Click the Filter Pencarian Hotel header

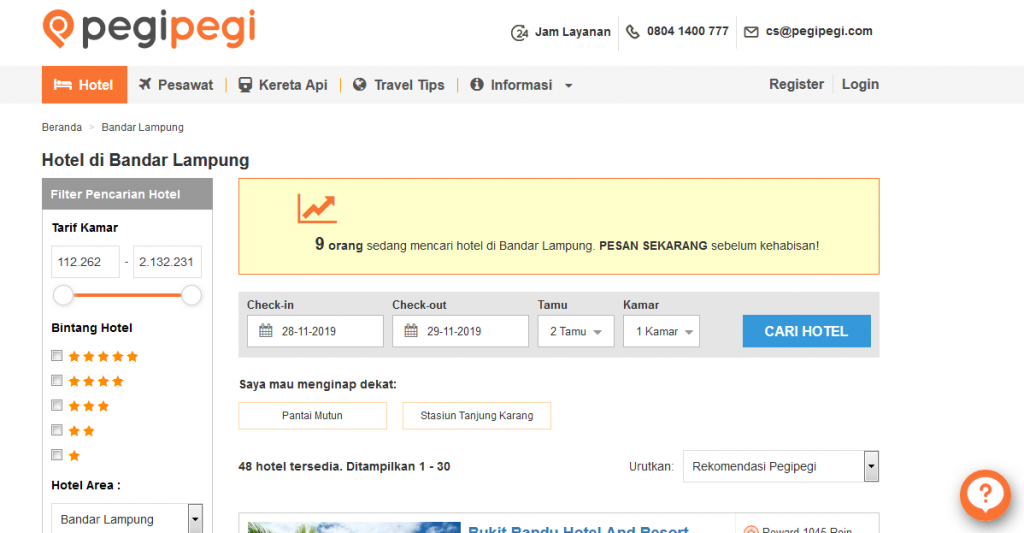click(x=127, y=194)
